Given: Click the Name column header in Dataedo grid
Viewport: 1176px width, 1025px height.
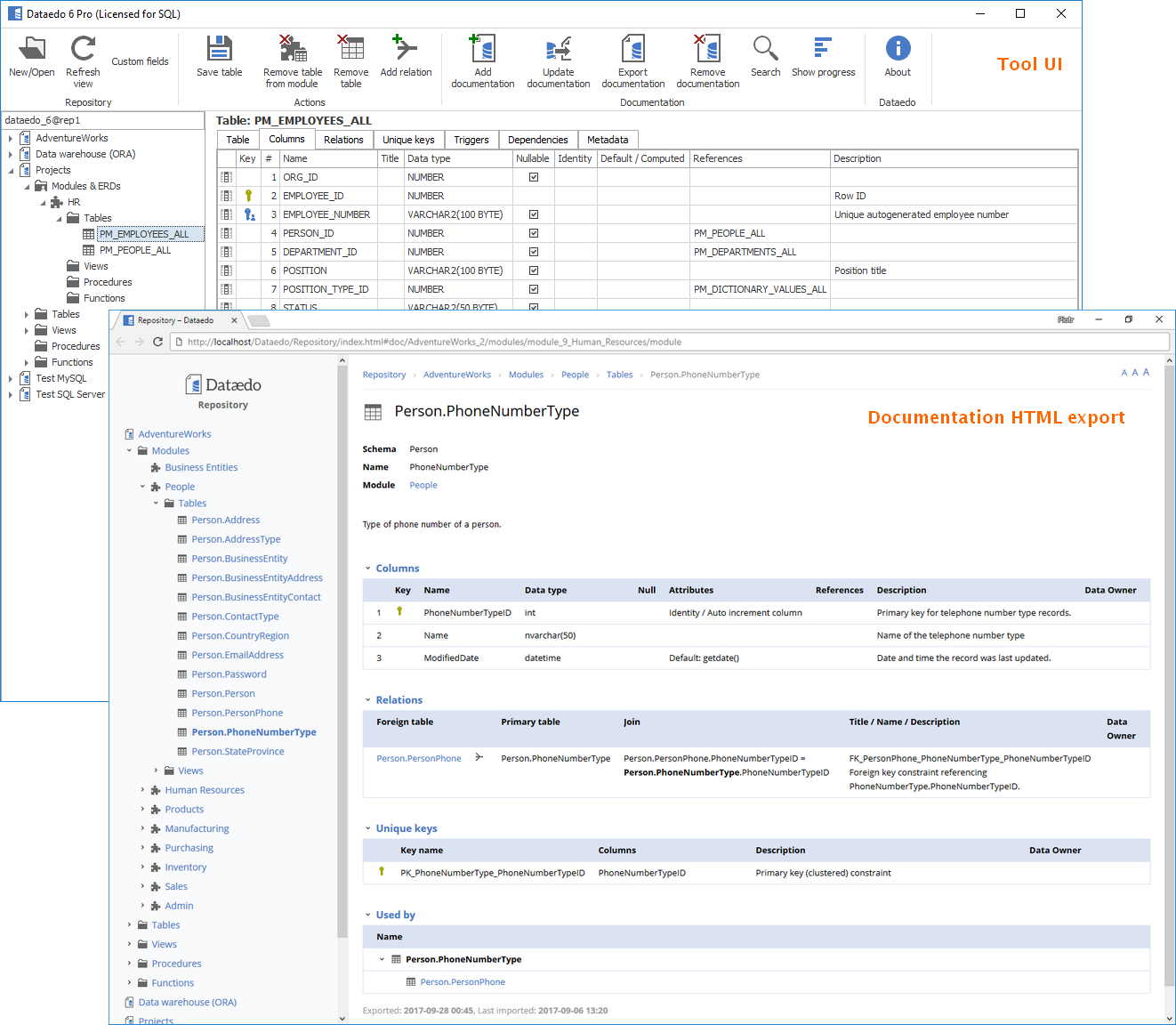Looking at the screenshot, I should tap(328, 158).
